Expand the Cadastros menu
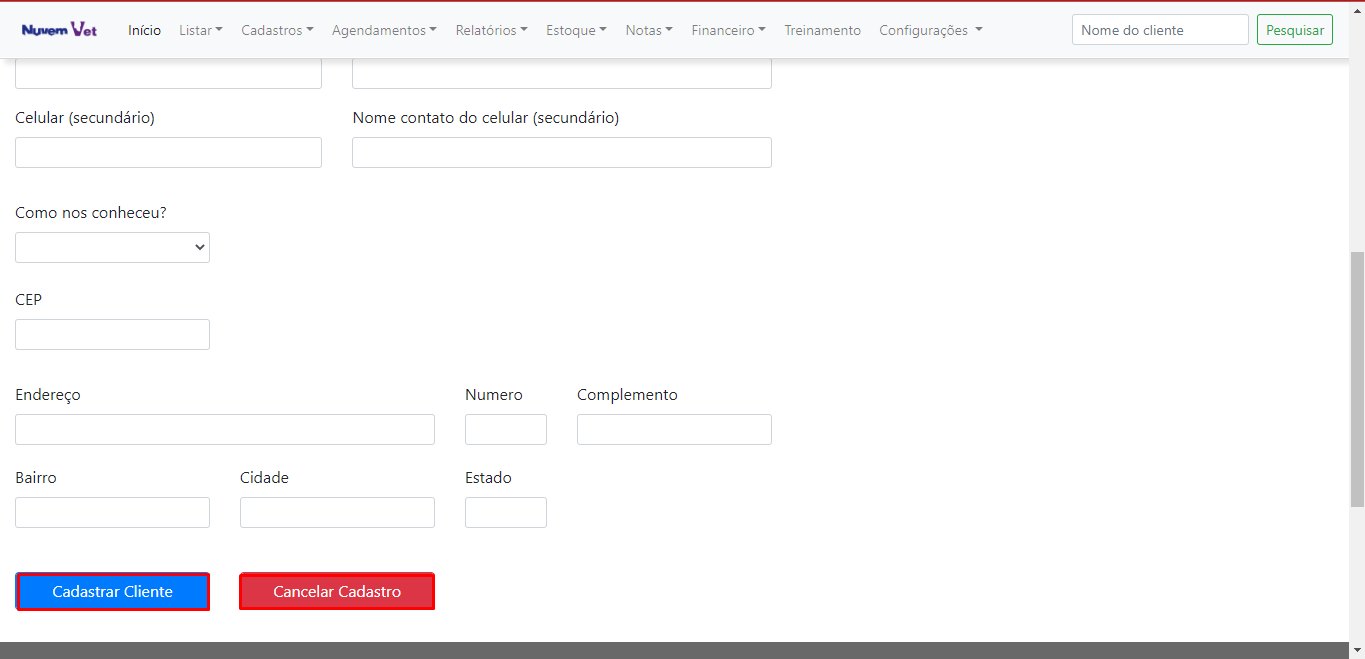Image resolution: width=1365 pixels, height=659 pixels. (x=277, y=30)
